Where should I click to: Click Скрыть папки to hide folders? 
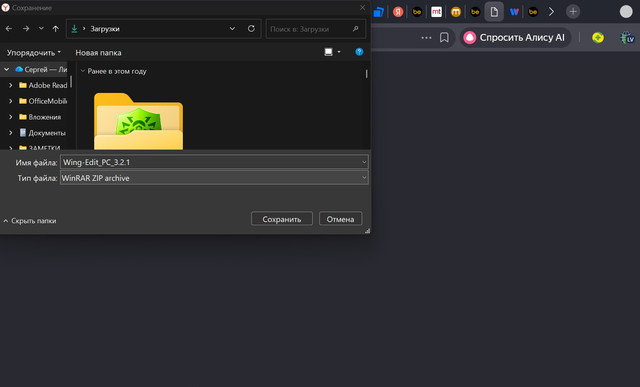click(x=30, y=221)
